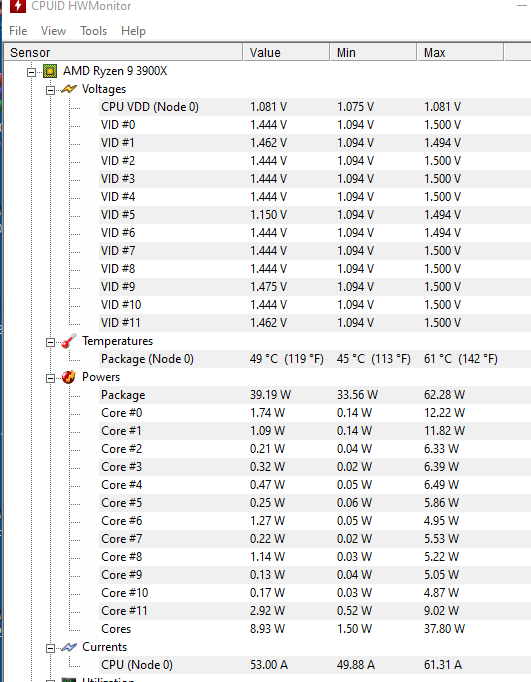Click the AMD Ryzen CPU chip icon
Image resolution: width=531 pixels, height=682 pixels.
click(x=50, y=71)
